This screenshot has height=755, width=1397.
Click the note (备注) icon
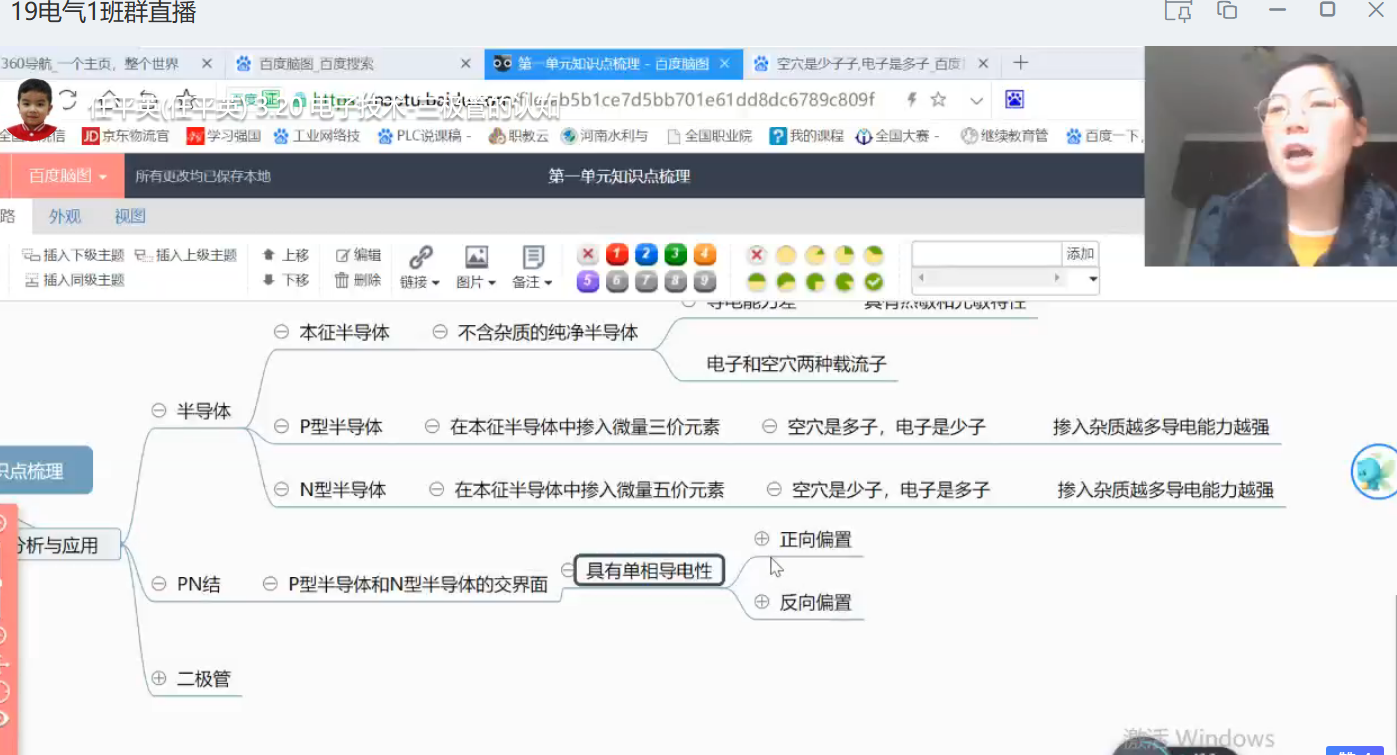coord(532,258)
